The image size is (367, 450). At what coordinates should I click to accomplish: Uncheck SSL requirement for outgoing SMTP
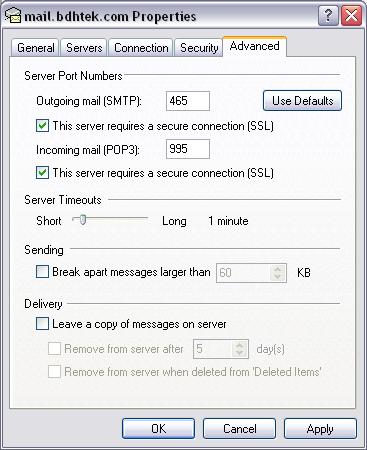[x=42, y=126]
